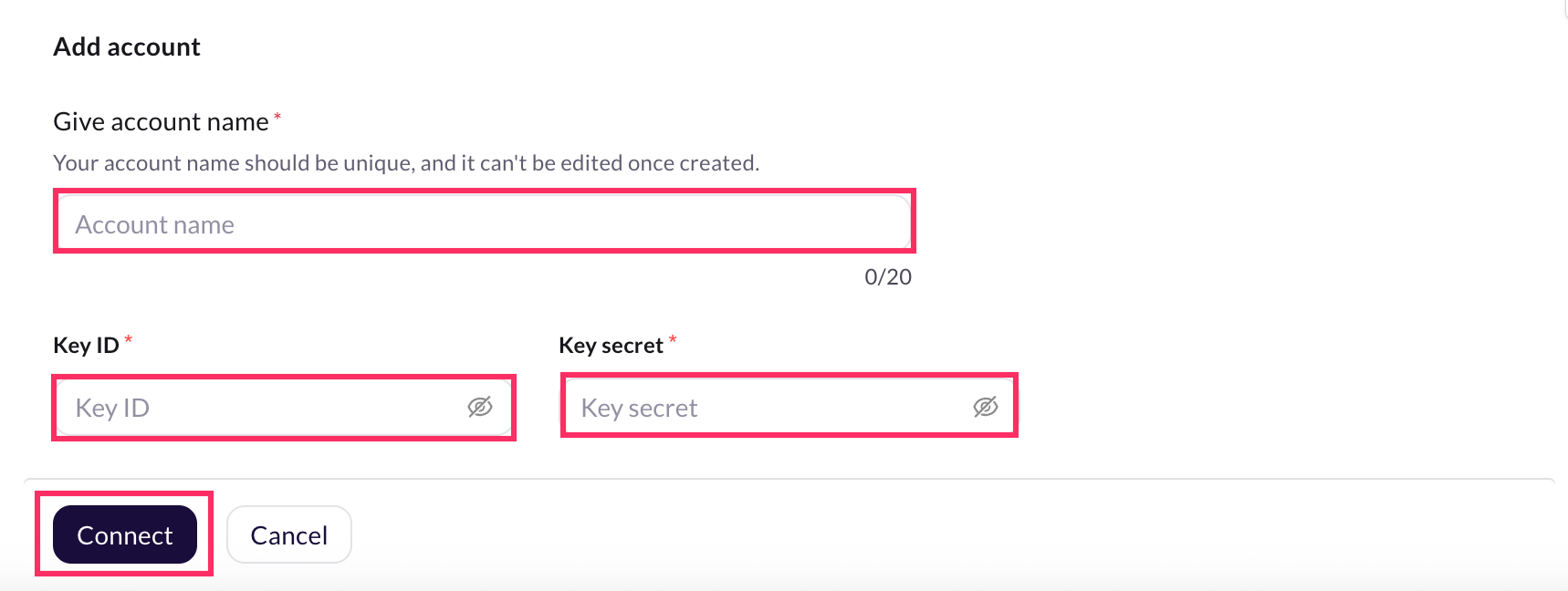This screenshot has height=591, width=1568.
Task: Show the Key secret using its eye icon
Action: (x=986, y=407)
